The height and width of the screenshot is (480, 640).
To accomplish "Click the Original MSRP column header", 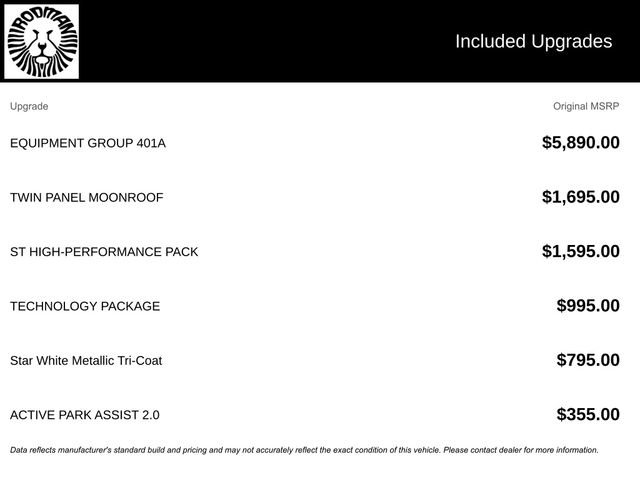I will [586, 106].
